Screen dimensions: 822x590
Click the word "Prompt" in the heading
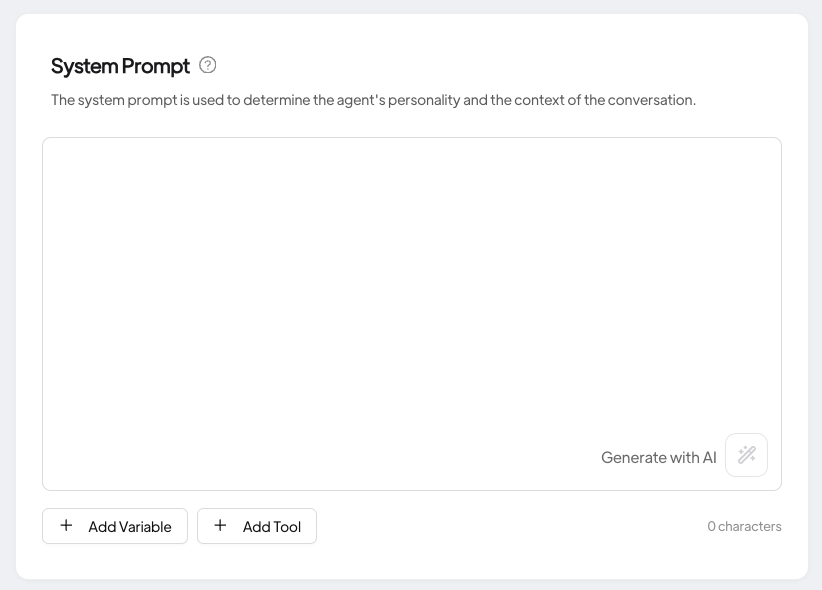pos(155,66)
